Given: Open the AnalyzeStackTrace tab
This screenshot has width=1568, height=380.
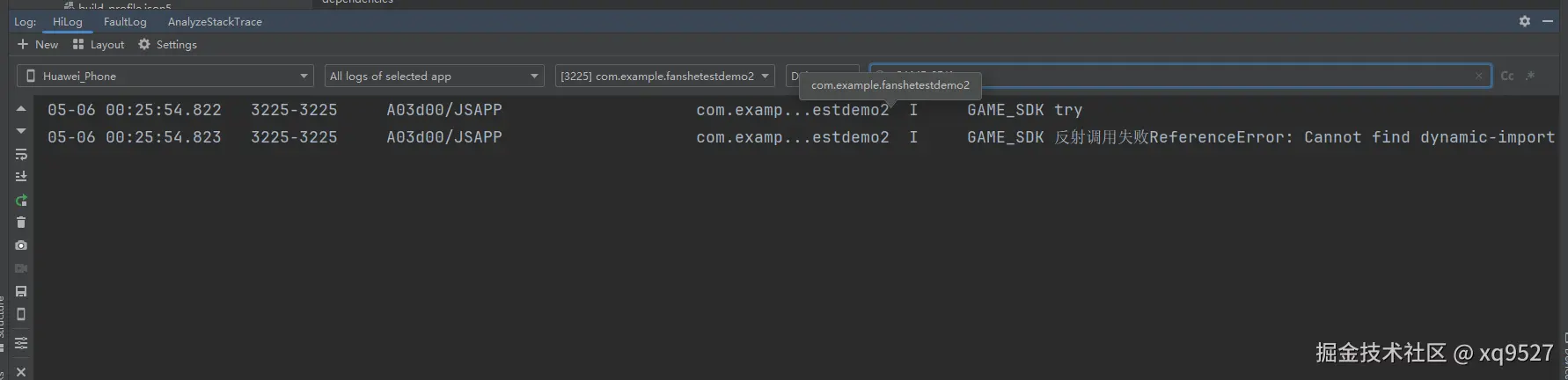Looking at the screenshot, I should coord(215,21).
